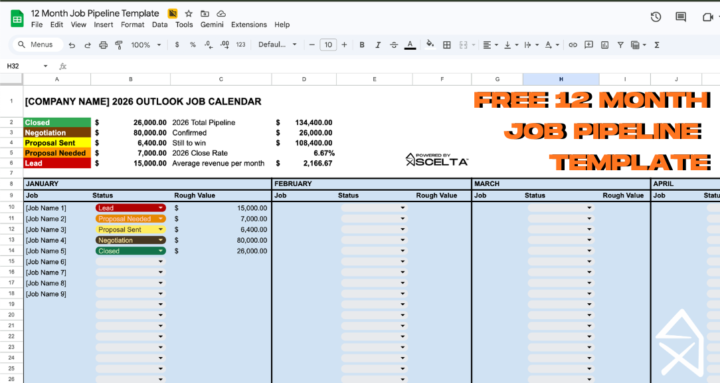This screenshot has width=720, height=383.
Task: Open the File menu
Action: [x=37, y=25]
